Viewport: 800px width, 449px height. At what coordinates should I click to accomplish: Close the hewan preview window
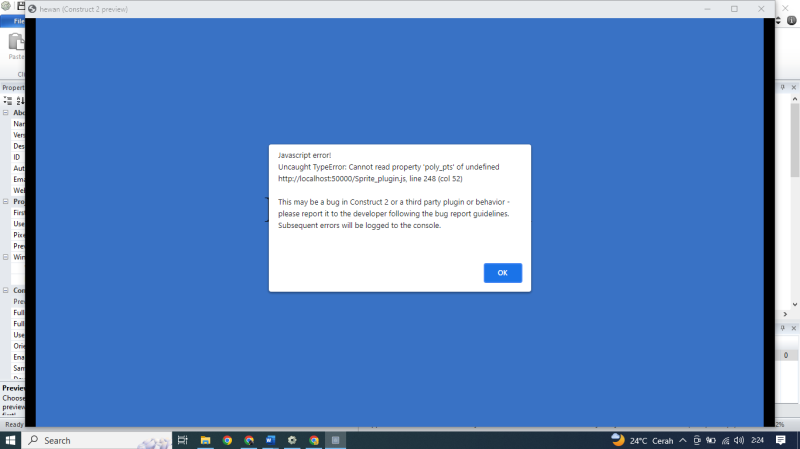coord(761,9)
